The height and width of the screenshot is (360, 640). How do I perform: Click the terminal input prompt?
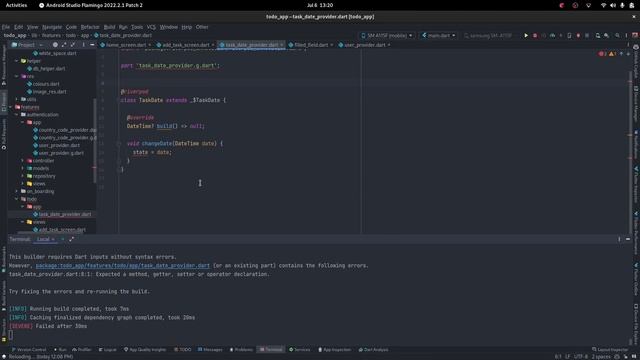point(11,335)
